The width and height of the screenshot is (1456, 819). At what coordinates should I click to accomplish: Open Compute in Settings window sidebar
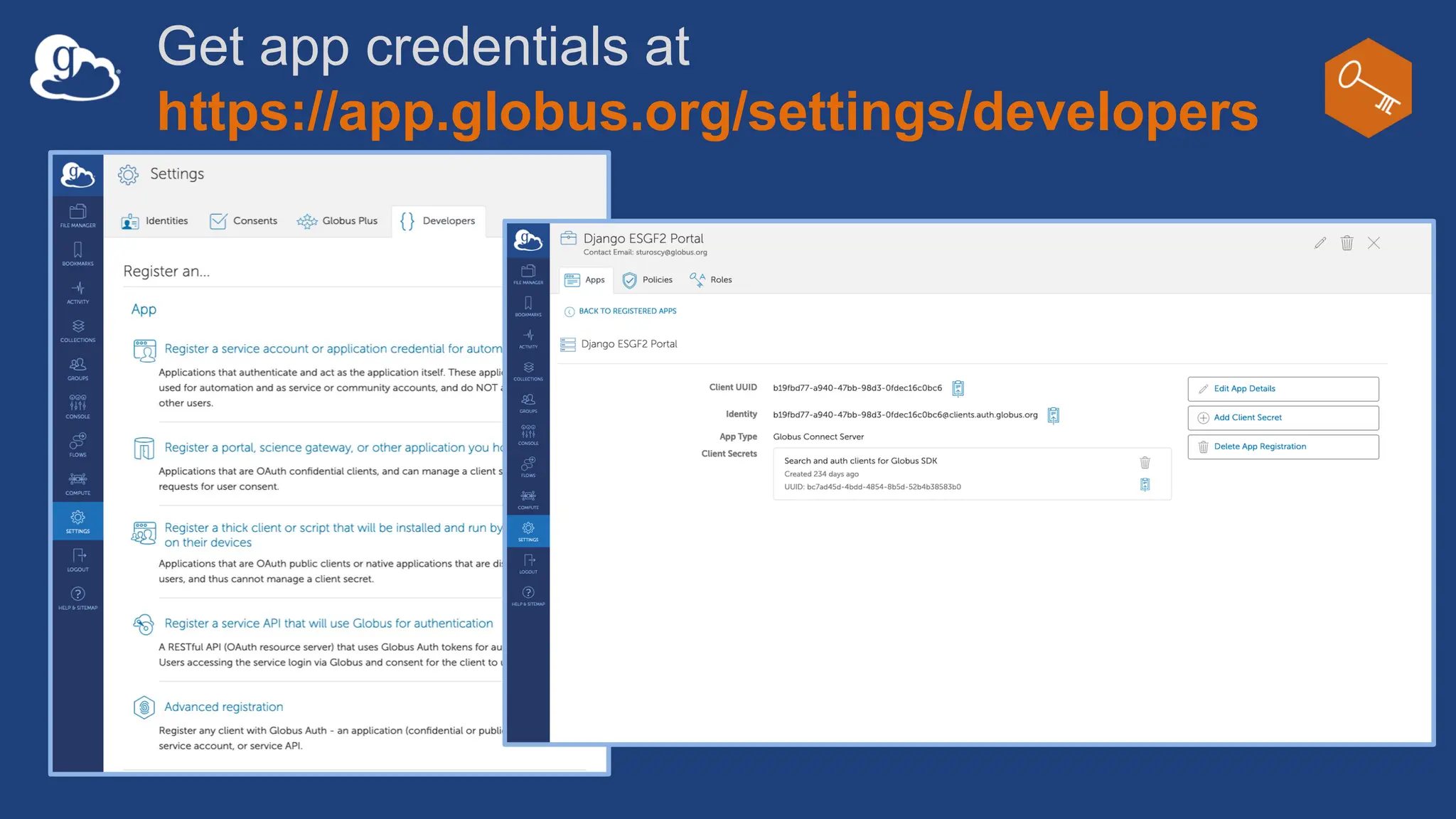(x=77, y=483)
